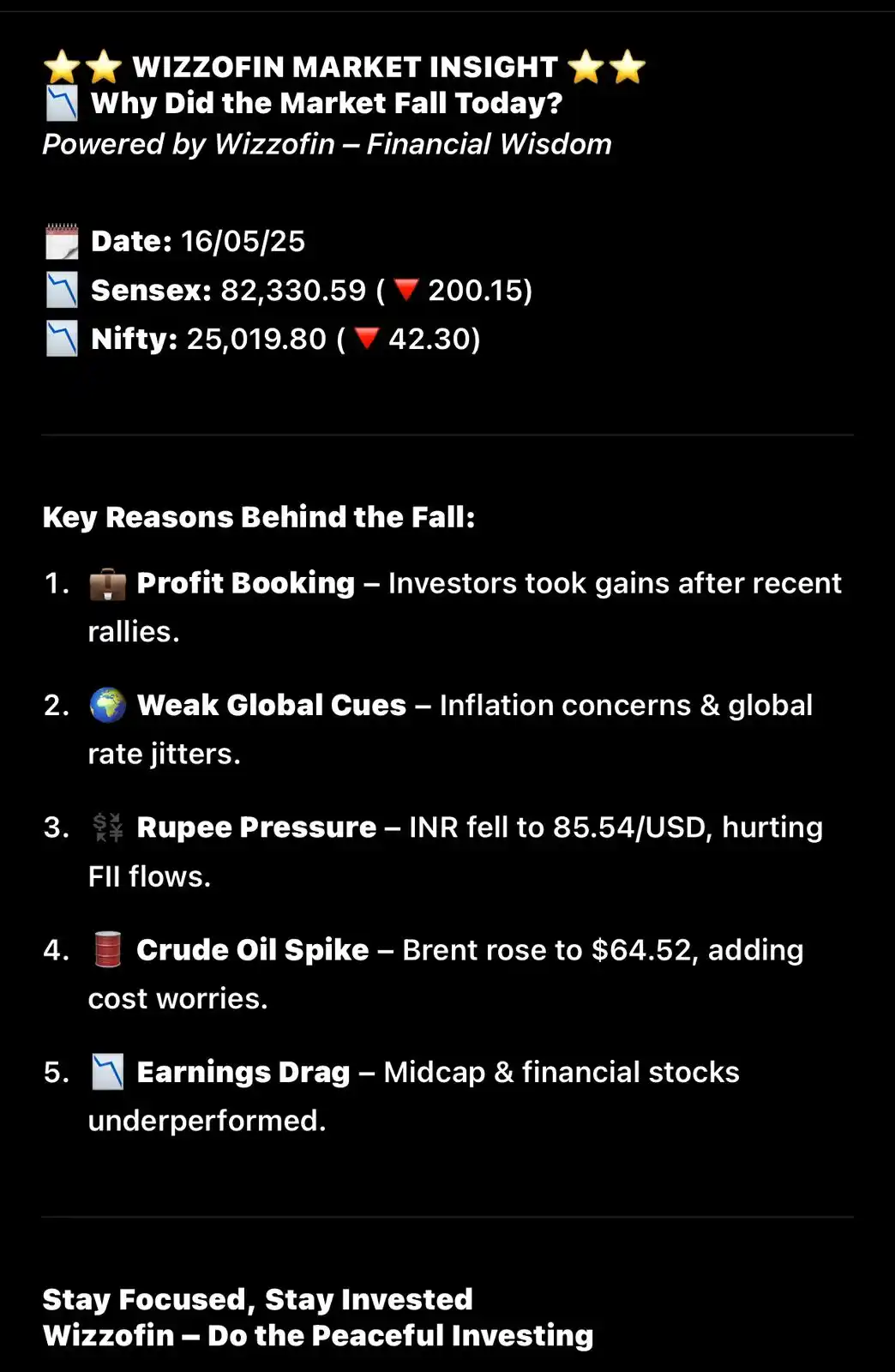The image size is (895, 1372).
Task: Click the last star after MARKET INSIGHT
Action: tap(628, 67)
